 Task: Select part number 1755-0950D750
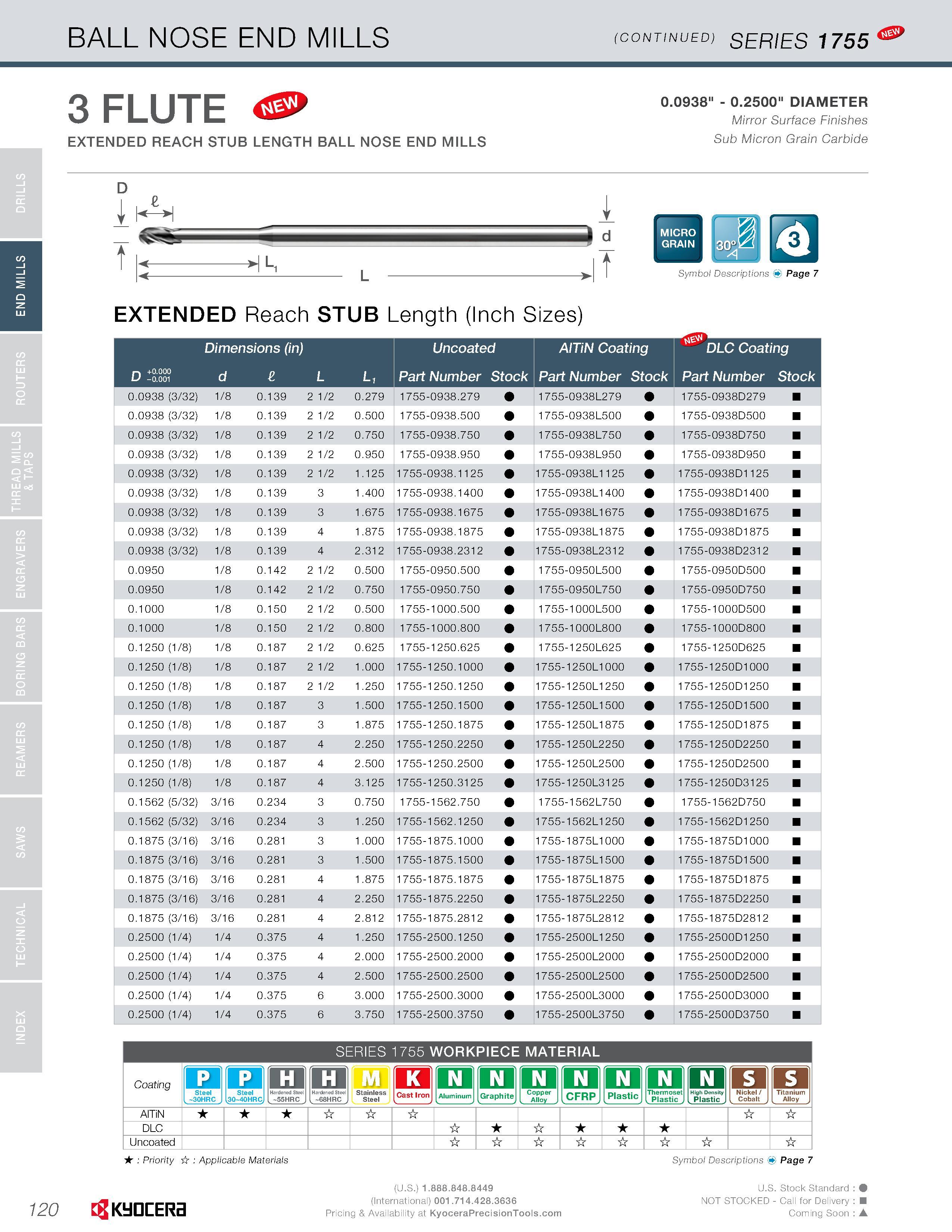pyautogui.click(x=723, y=589)
